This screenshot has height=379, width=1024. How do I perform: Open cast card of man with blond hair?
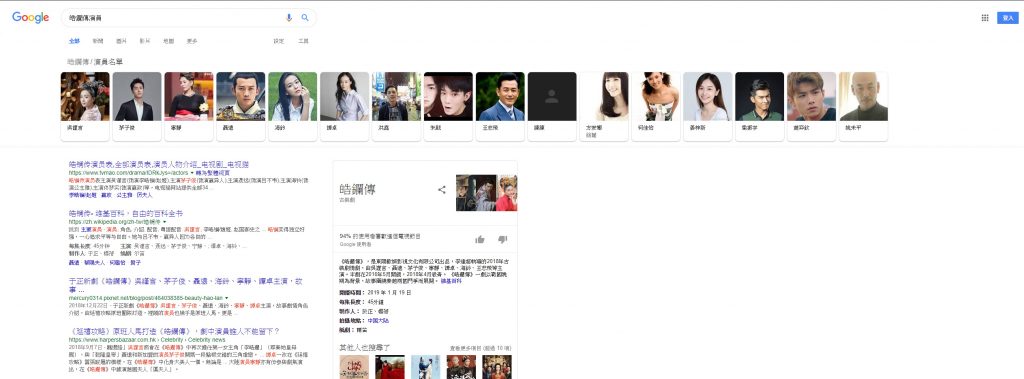(811, 106)
